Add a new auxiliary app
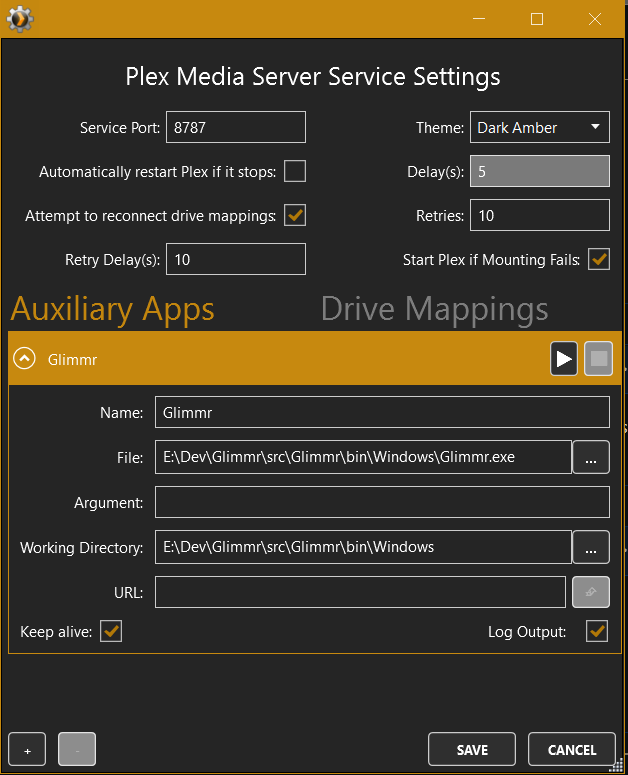Image resolution: width=628 pixels, height=775 pixels. [x=27, y=749]
